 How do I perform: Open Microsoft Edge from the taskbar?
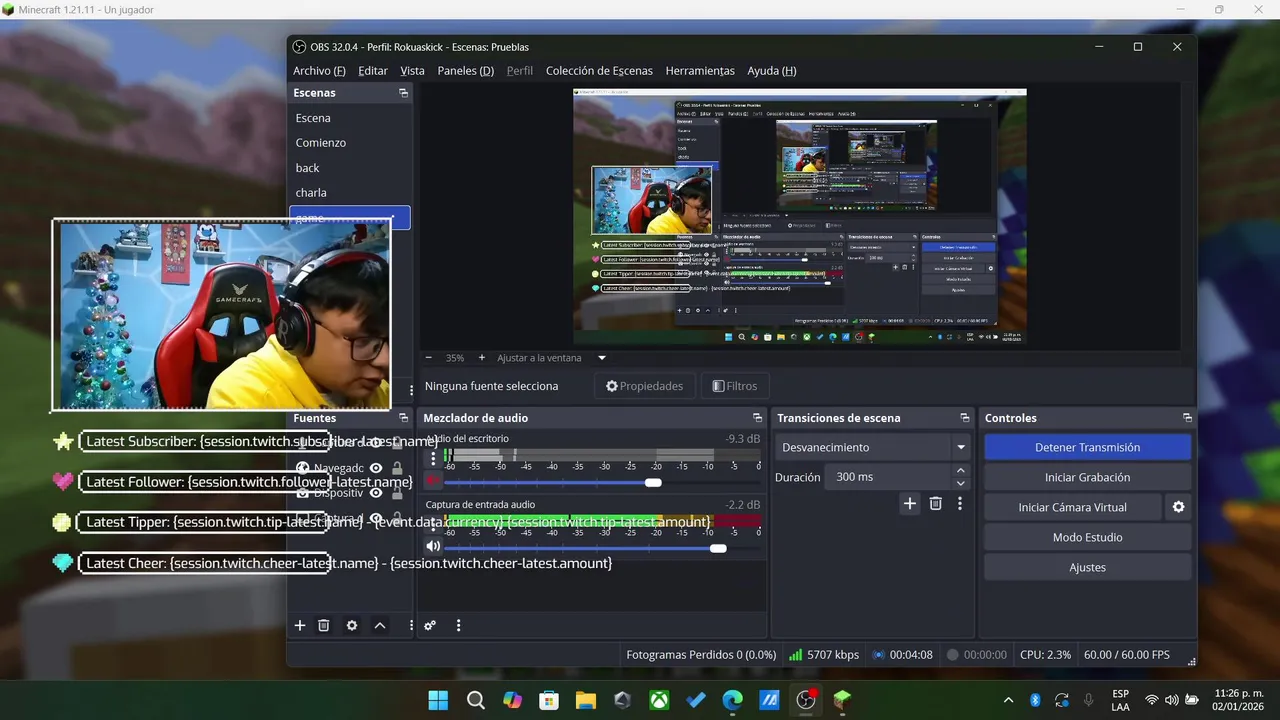point(733,700)
